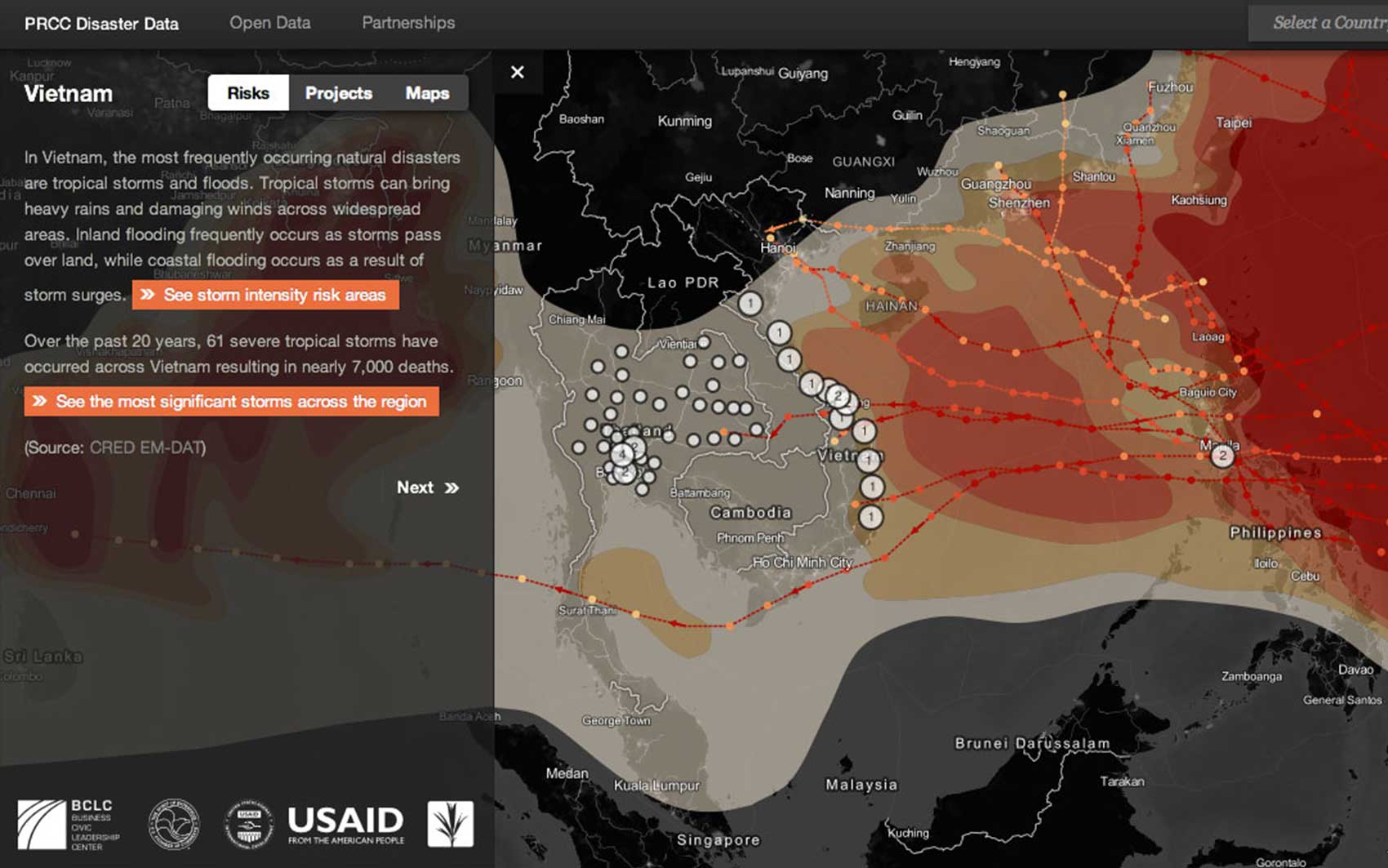Close the Vietnam info panel
The height and width of the screenshot is (868, 1388).
517,73
